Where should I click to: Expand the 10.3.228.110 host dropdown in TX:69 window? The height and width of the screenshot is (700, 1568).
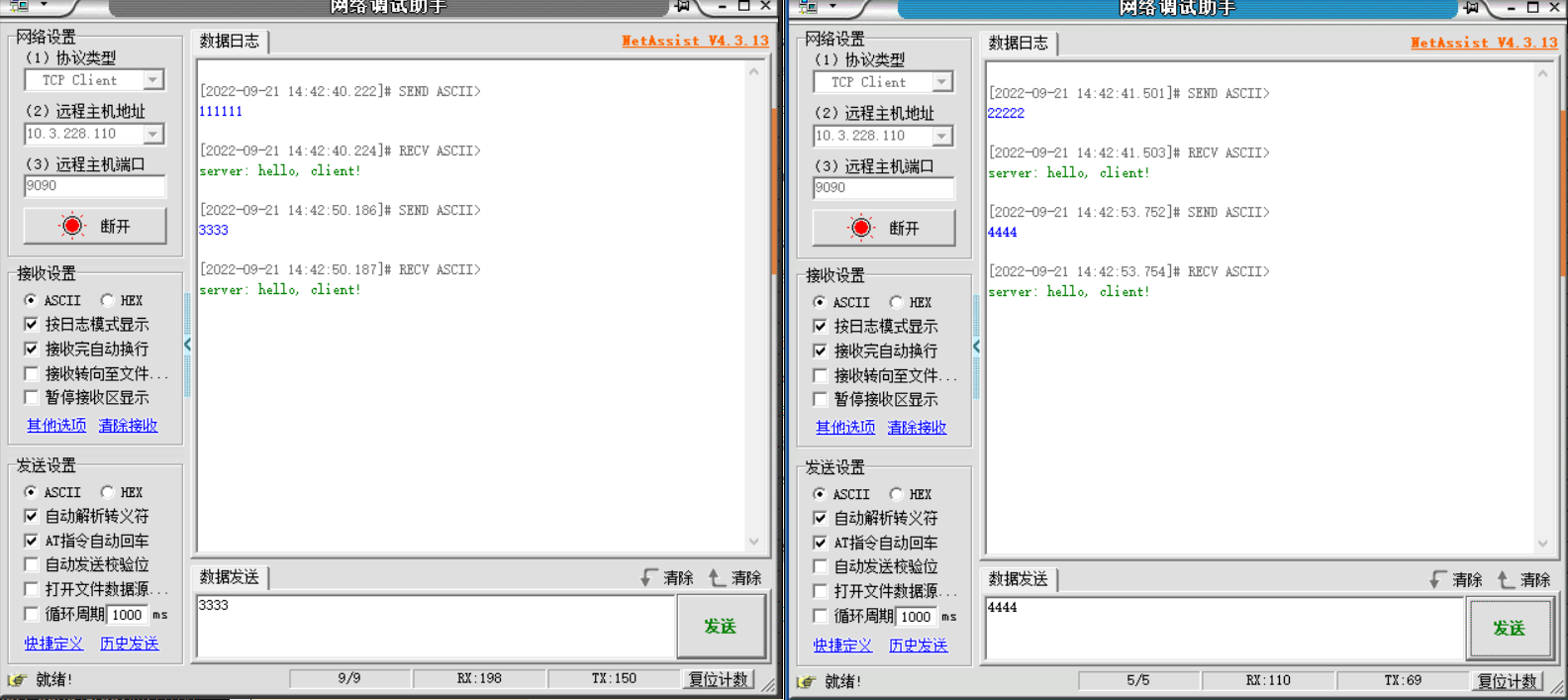[x=942, y=136]
